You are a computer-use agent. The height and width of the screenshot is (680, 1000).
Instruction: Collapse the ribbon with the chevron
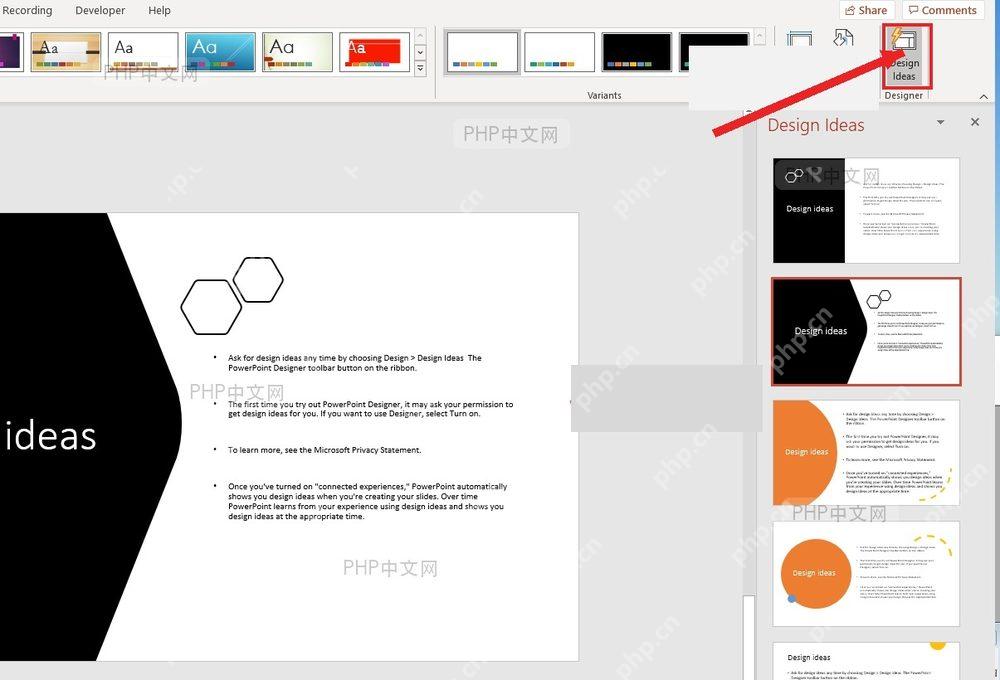click(x=983, y=96)
